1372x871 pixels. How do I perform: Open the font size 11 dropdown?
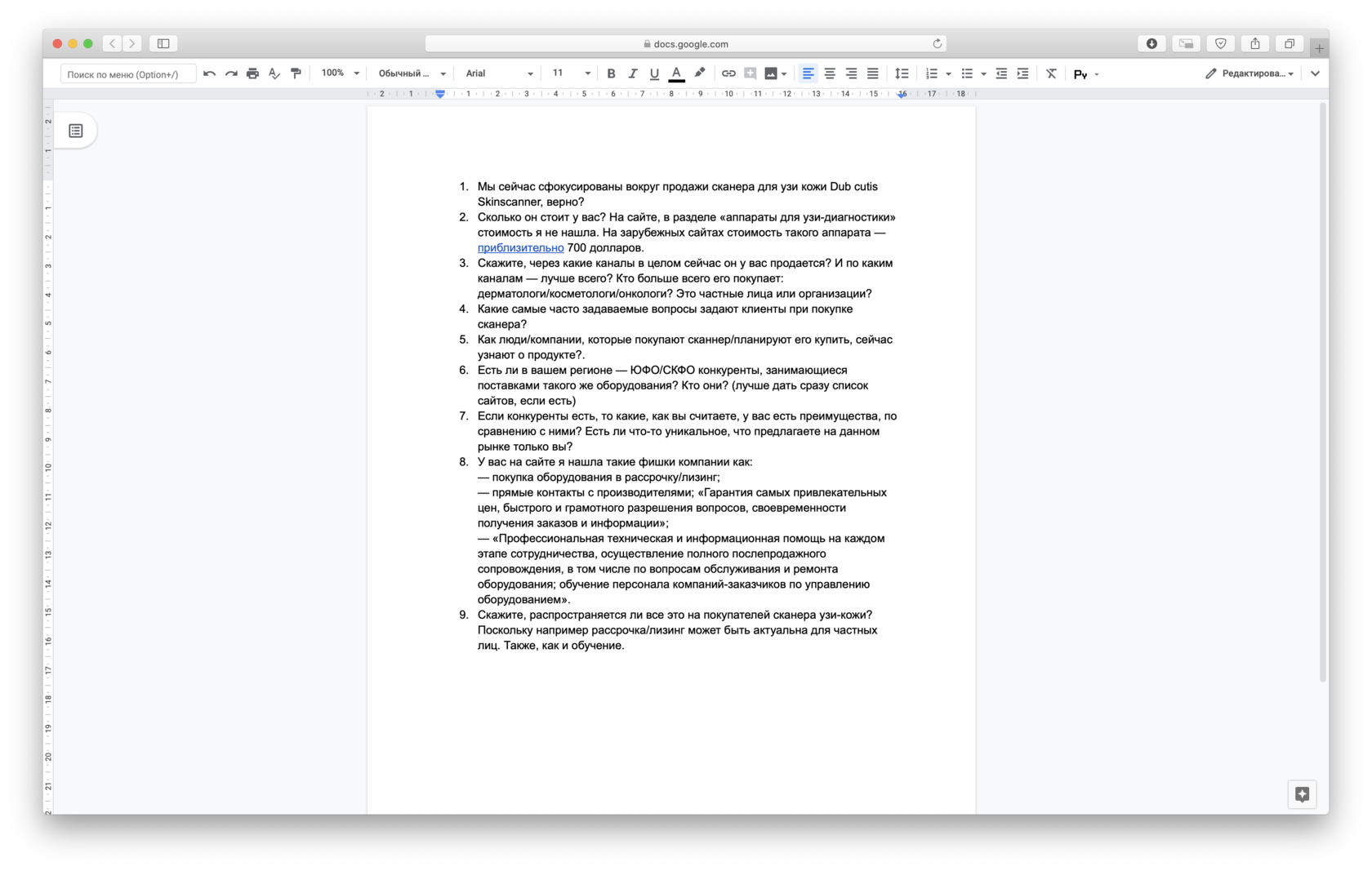(x=571, y=73)
